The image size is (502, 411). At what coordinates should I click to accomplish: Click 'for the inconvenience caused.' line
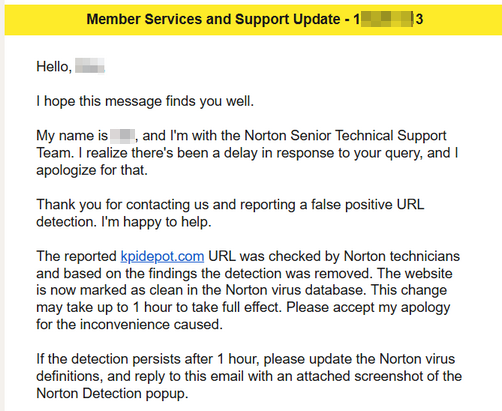pos(129,324)
